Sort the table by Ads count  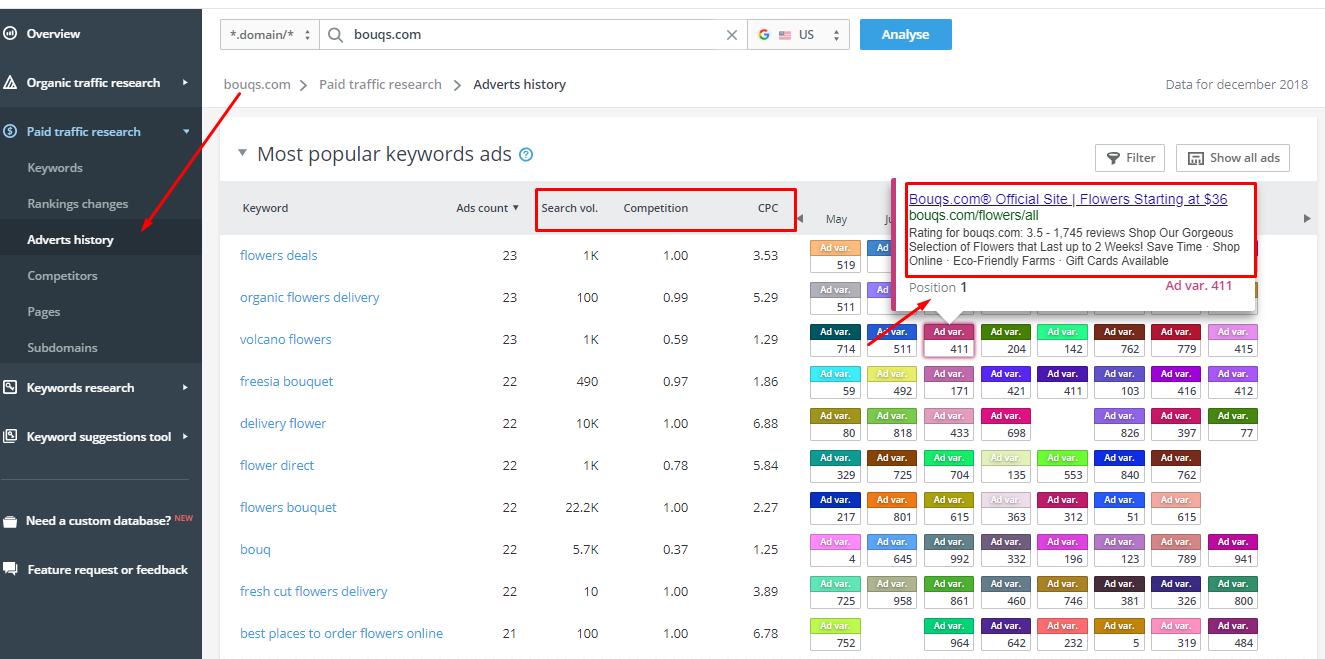click(487, 208)
